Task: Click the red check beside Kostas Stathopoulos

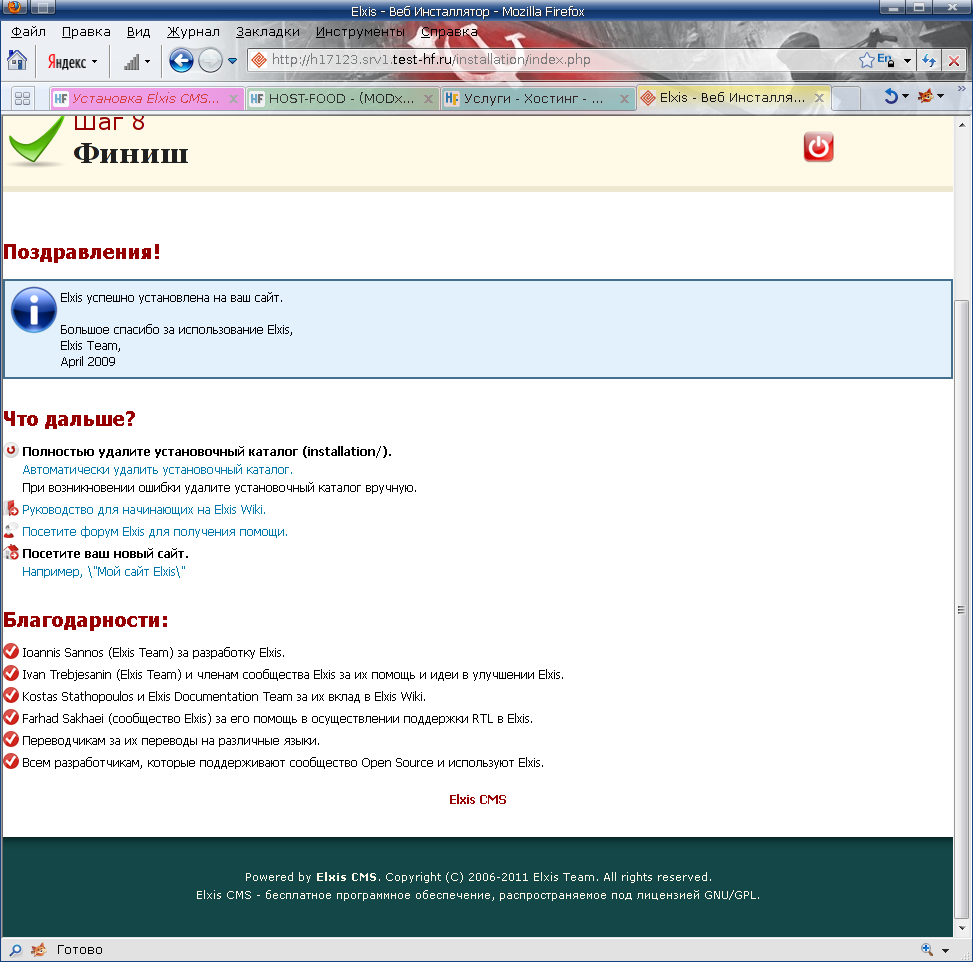Action: [11, 695]
